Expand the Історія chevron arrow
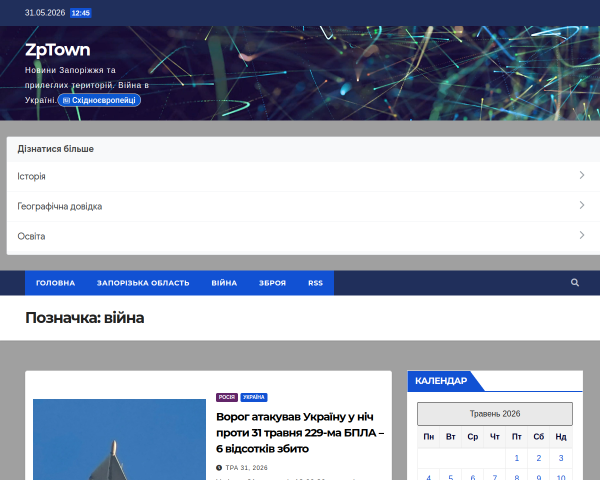The height and width of the screenshot is (480, 600). pos(582,175)
